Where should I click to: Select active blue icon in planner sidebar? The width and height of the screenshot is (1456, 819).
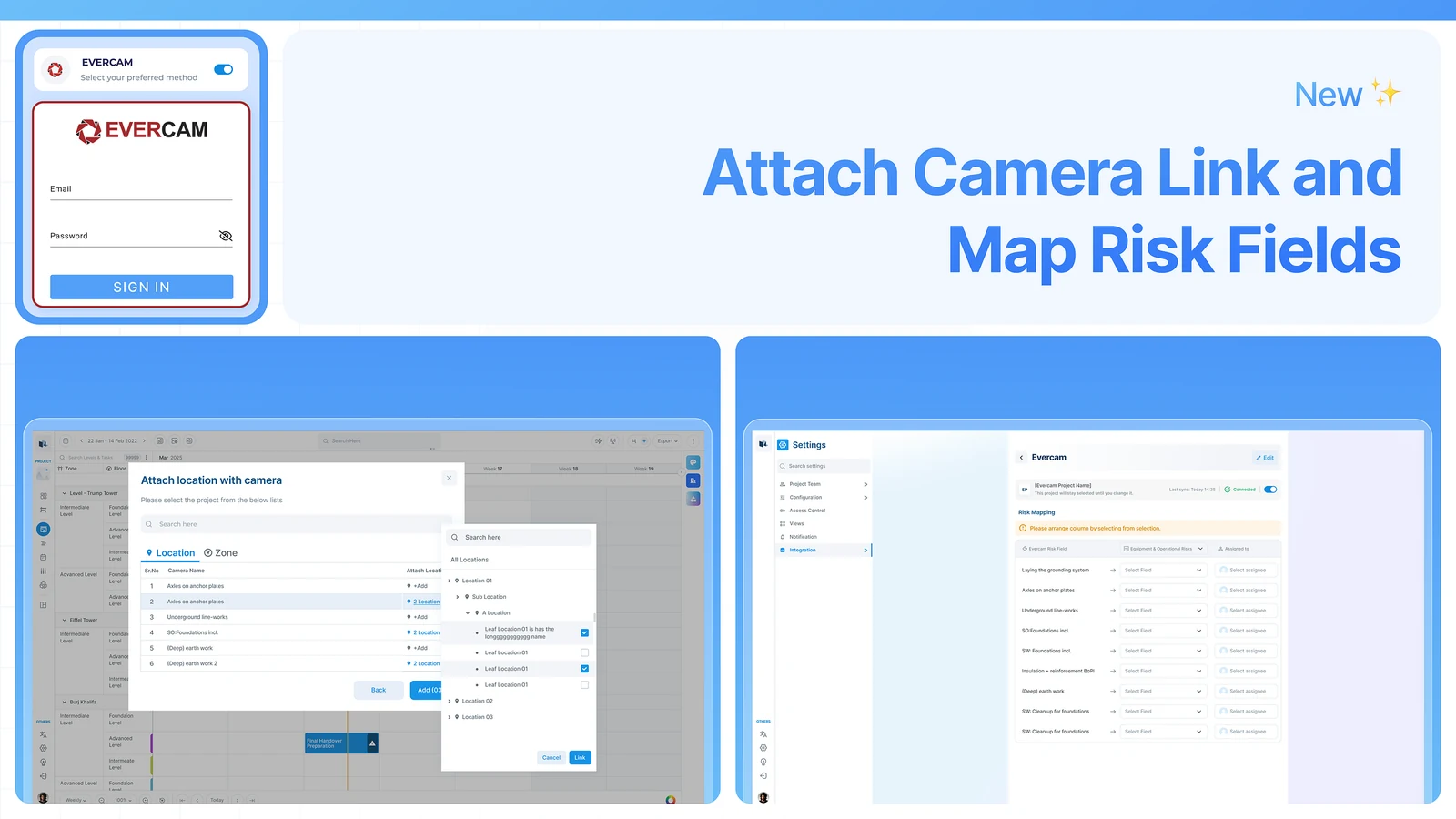(x=43, y=529)
